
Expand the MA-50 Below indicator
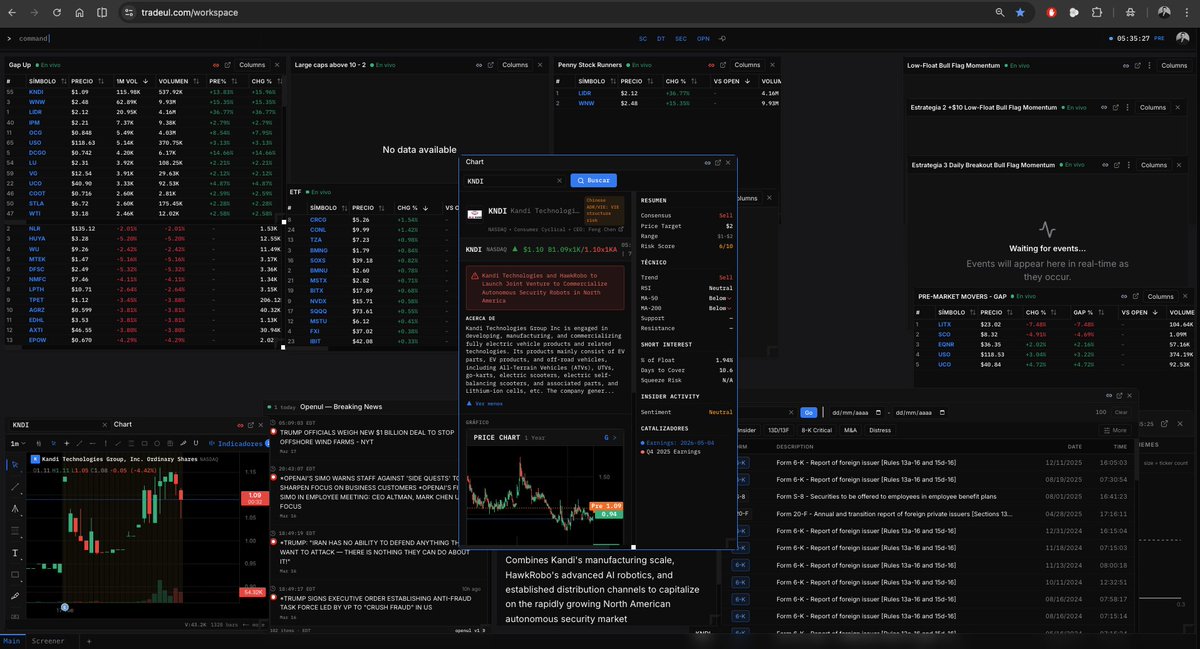pos(721,297)
